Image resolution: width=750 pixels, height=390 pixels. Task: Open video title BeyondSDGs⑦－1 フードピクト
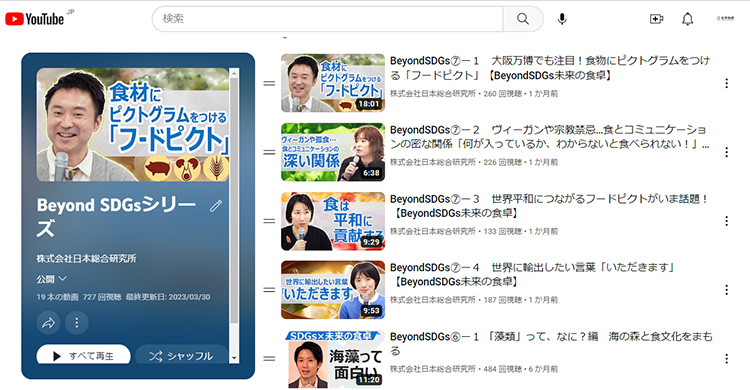pyautogui.click(x=550, y=68)
